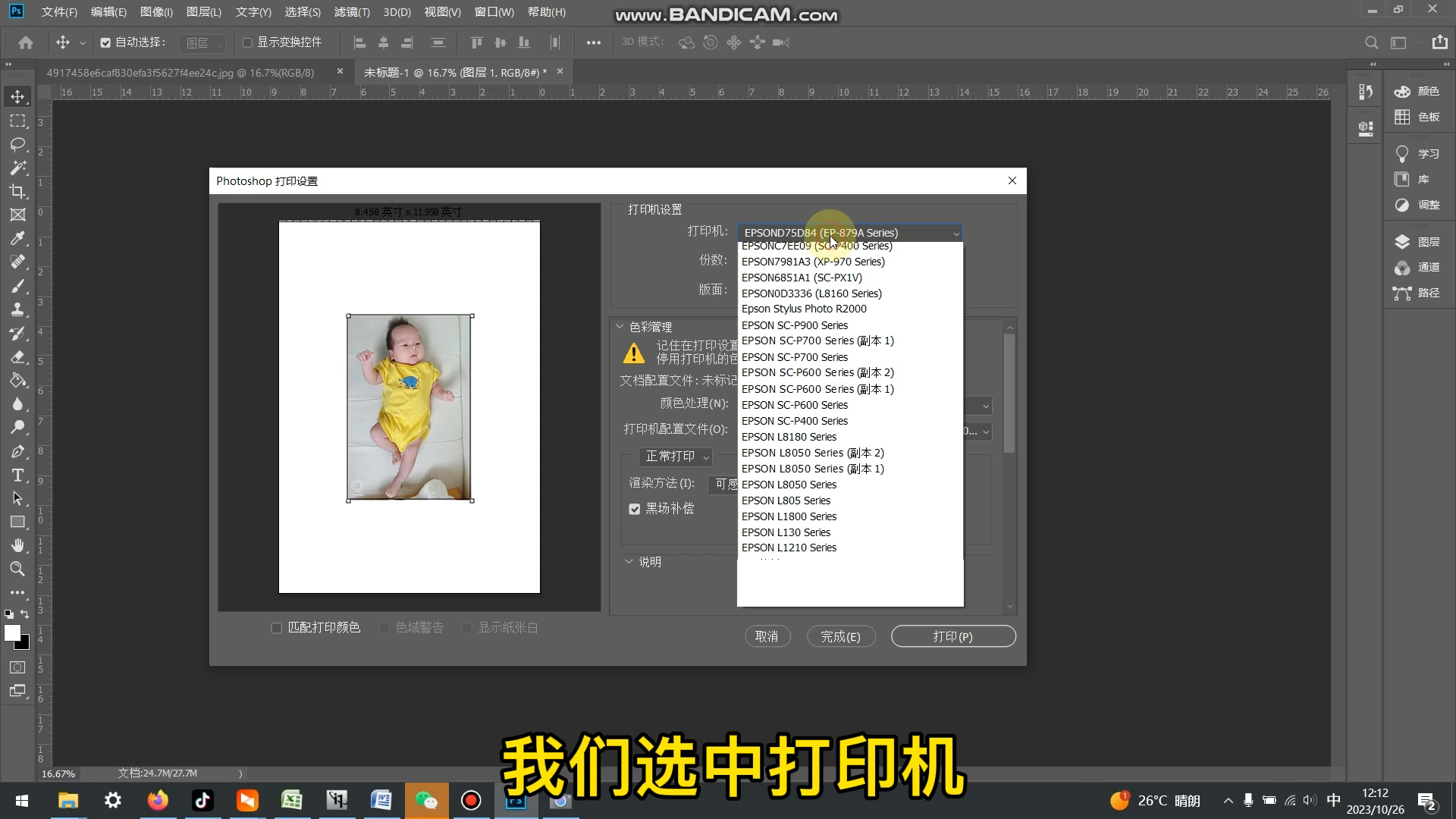Collapse the 色彩管理 section
1456x819 pixels.
pyautogui.click(x=620, y=327)
